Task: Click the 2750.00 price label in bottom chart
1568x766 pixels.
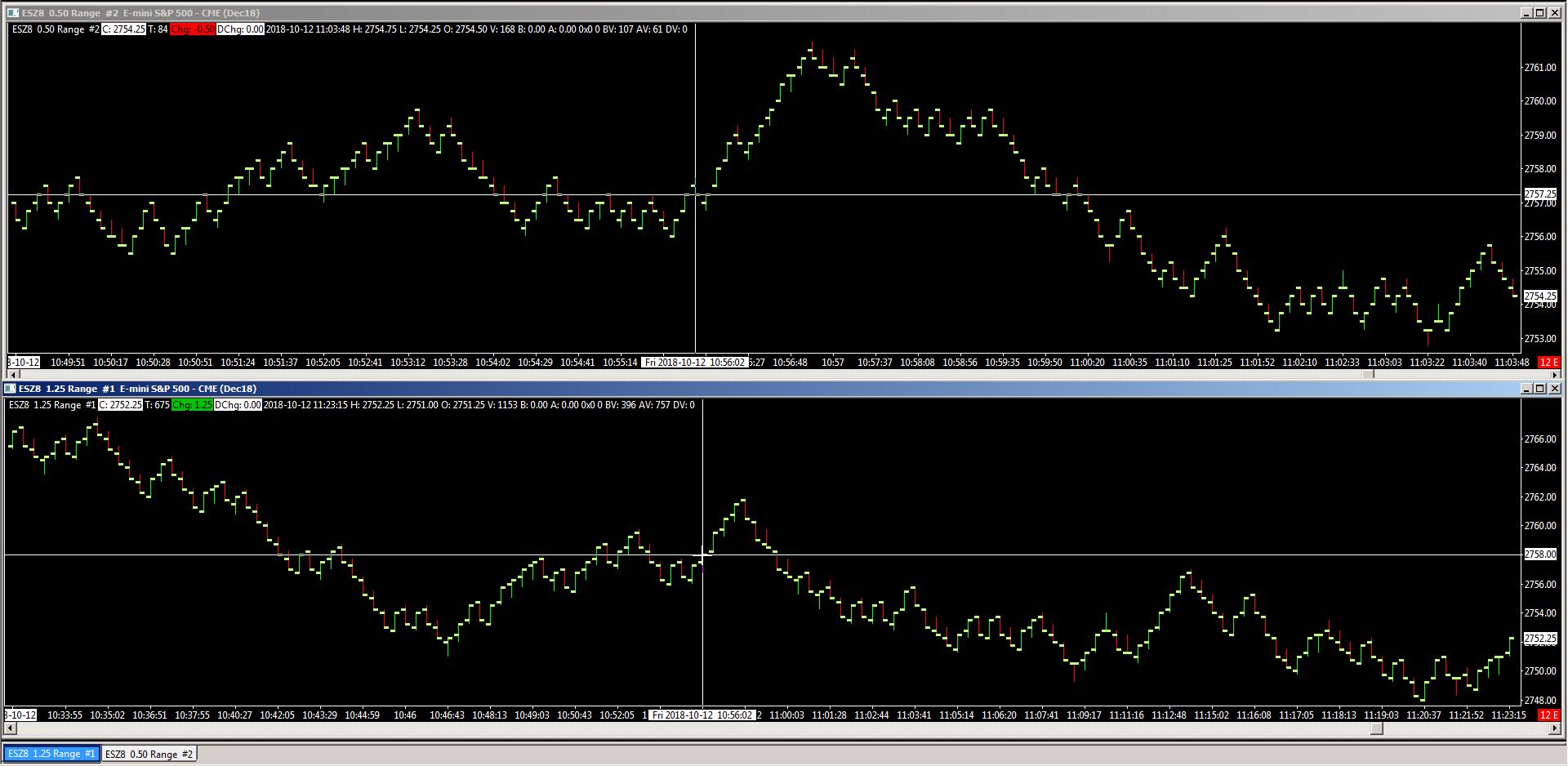Action: click(1540, 671)
